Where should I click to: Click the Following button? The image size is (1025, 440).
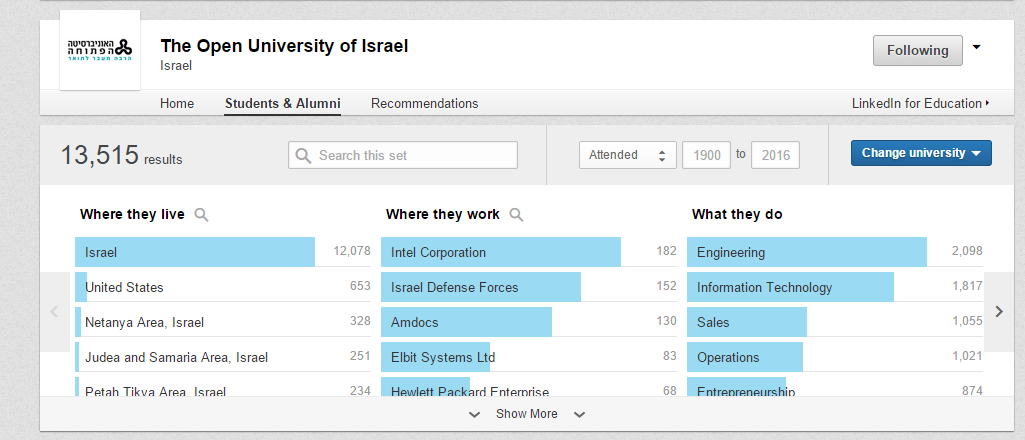tap(918, 50)
